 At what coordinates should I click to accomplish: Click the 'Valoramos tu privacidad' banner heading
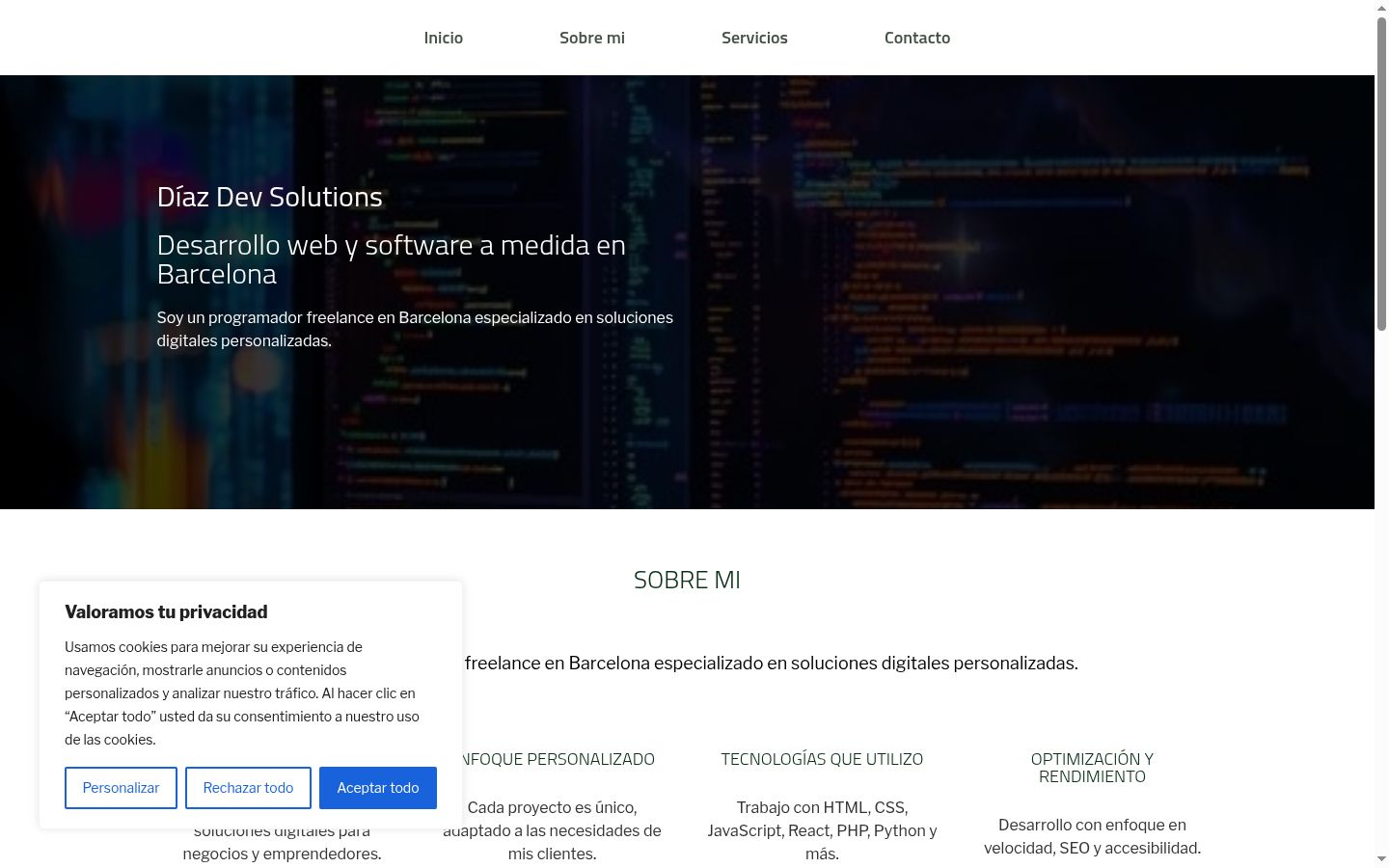click(x=166, y=611)
